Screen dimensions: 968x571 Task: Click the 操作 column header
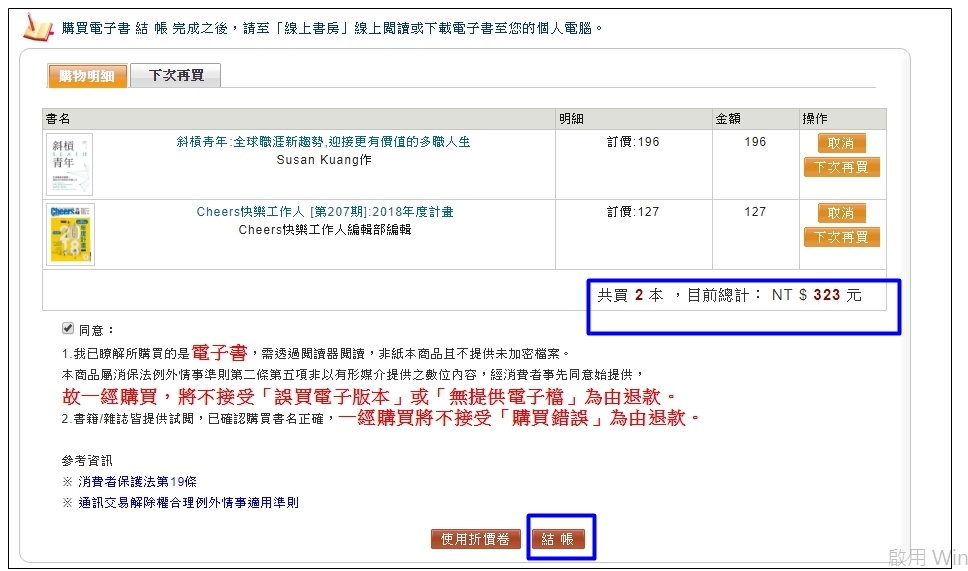click(x=814, y=119)
